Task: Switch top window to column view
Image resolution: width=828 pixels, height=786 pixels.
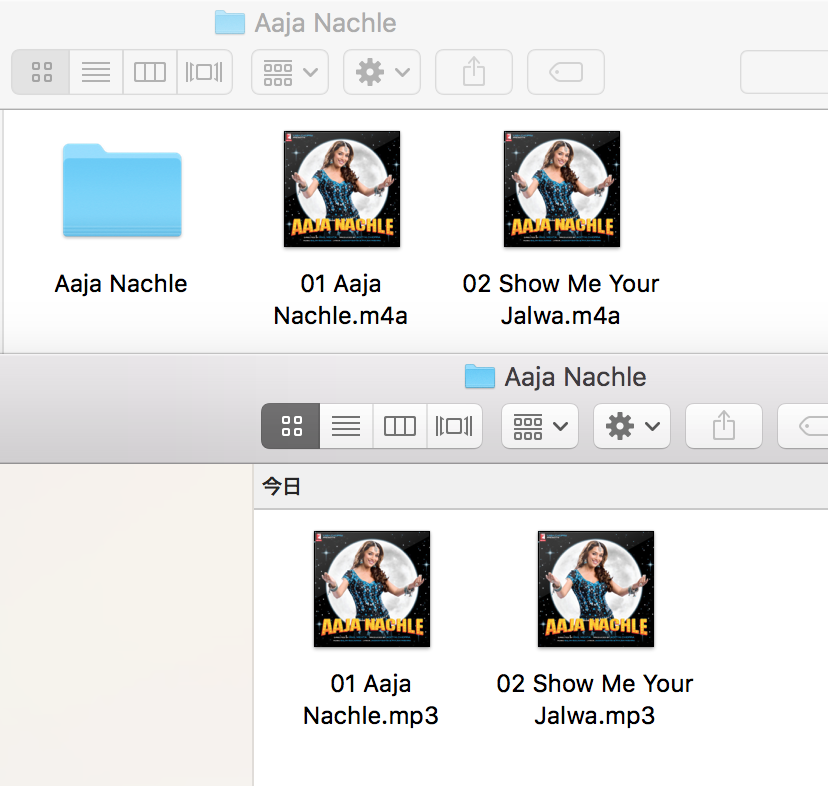Action: [x=150, y=72]
